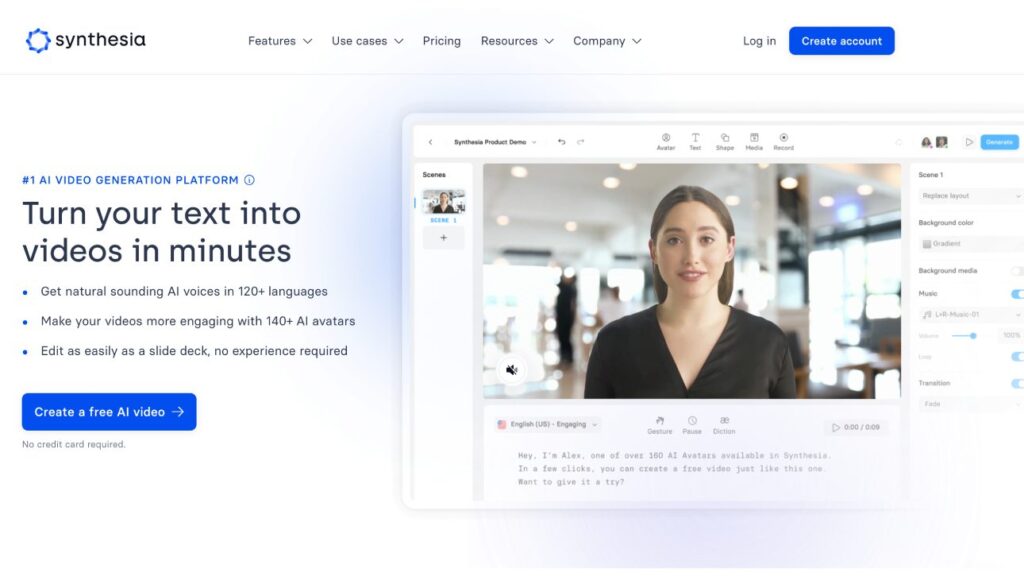Toggle the Transition switch

[1017, 383]
